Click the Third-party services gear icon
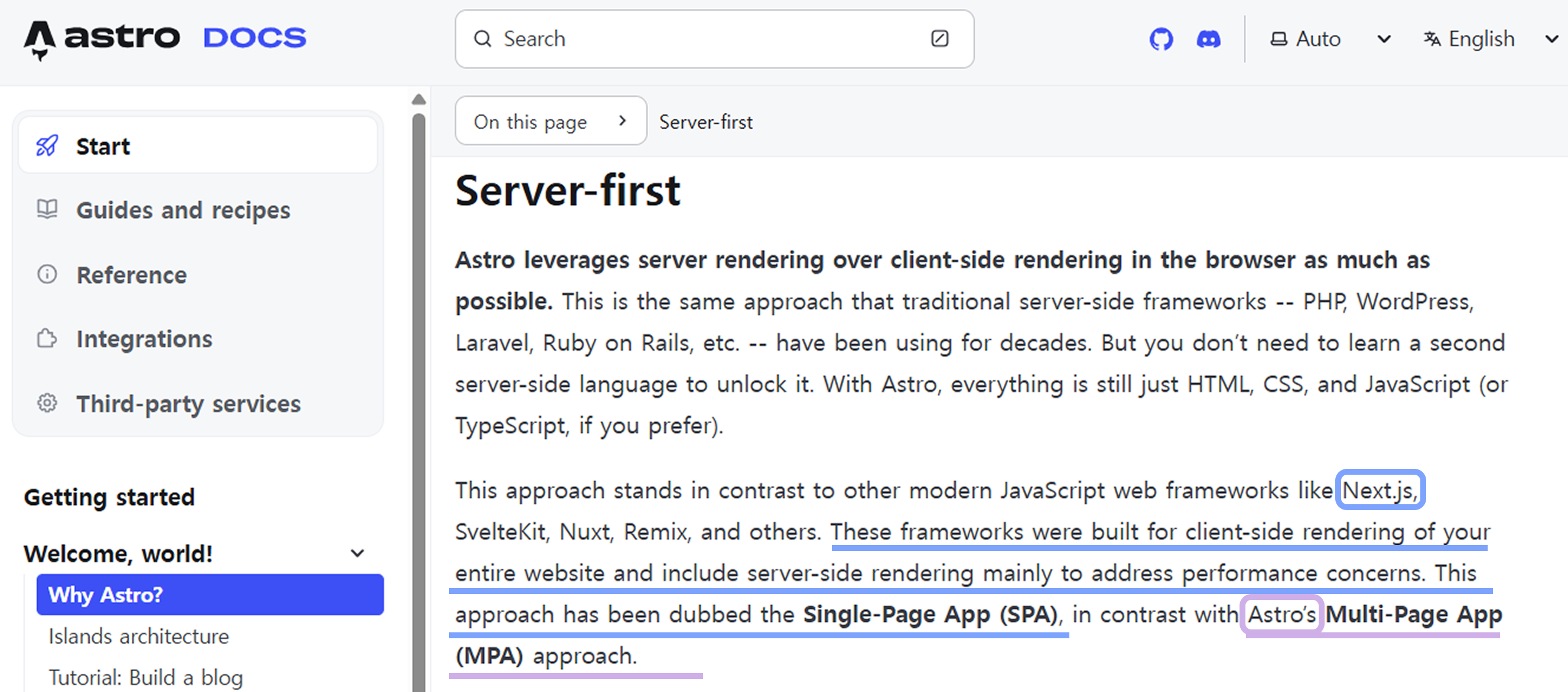 point(47,403)
